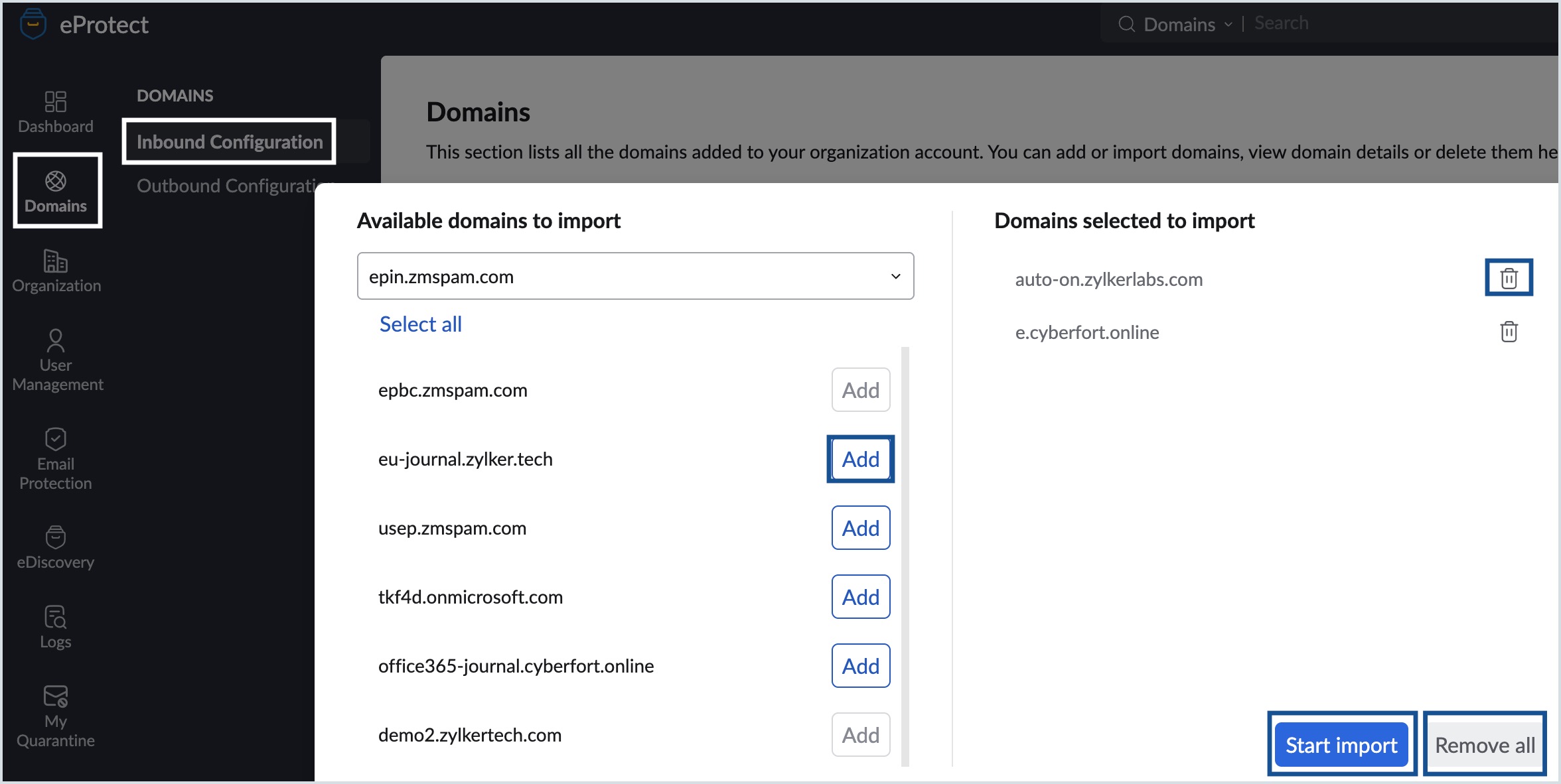Click the eu-journal.zylker.tech domain name
Image resolution: width=1561 pixels, height=784 pixels.
click(465, 459)
